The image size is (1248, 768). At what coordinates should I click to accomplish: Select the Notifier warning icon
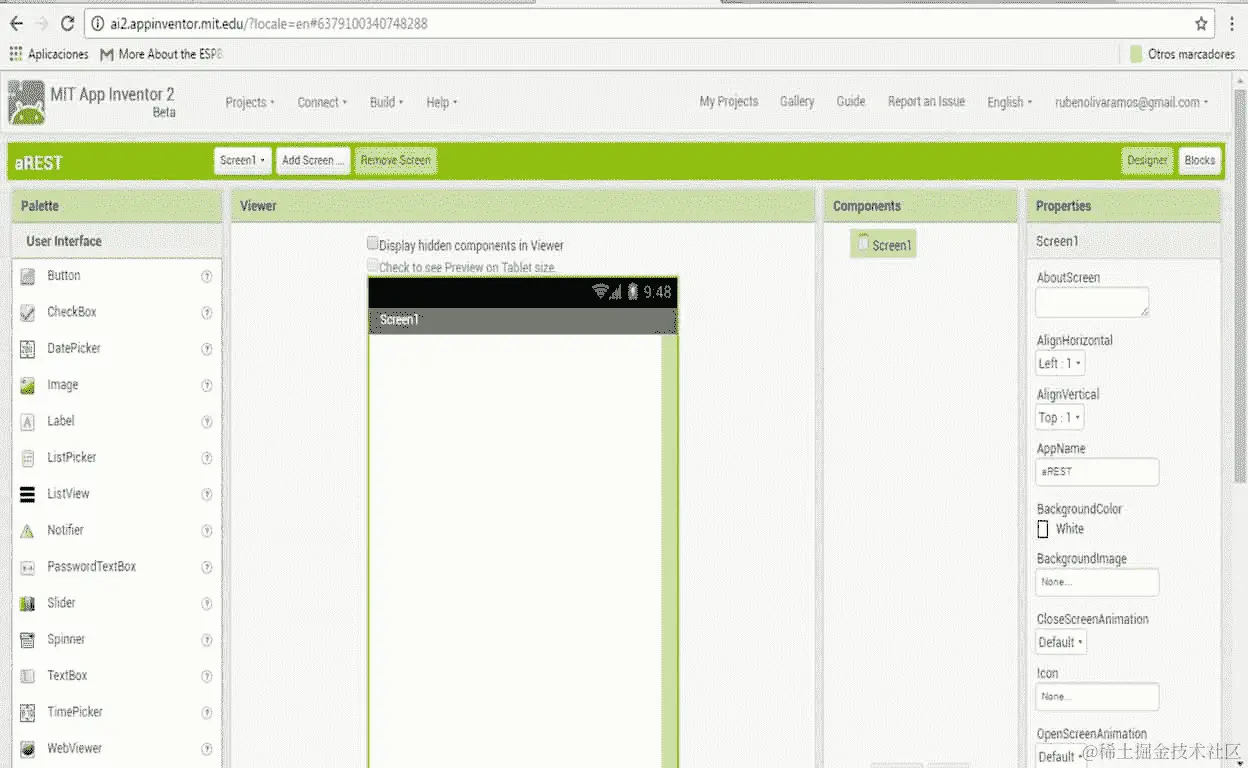point(28,531)
